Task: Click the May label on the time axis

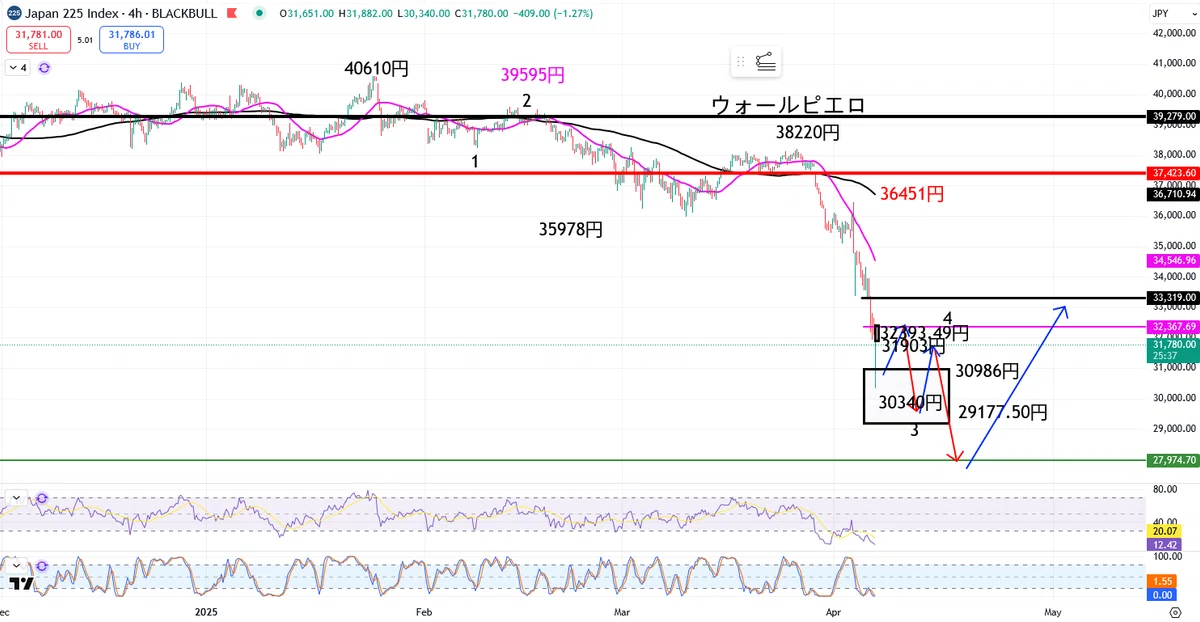Action: pos(1052,611)
